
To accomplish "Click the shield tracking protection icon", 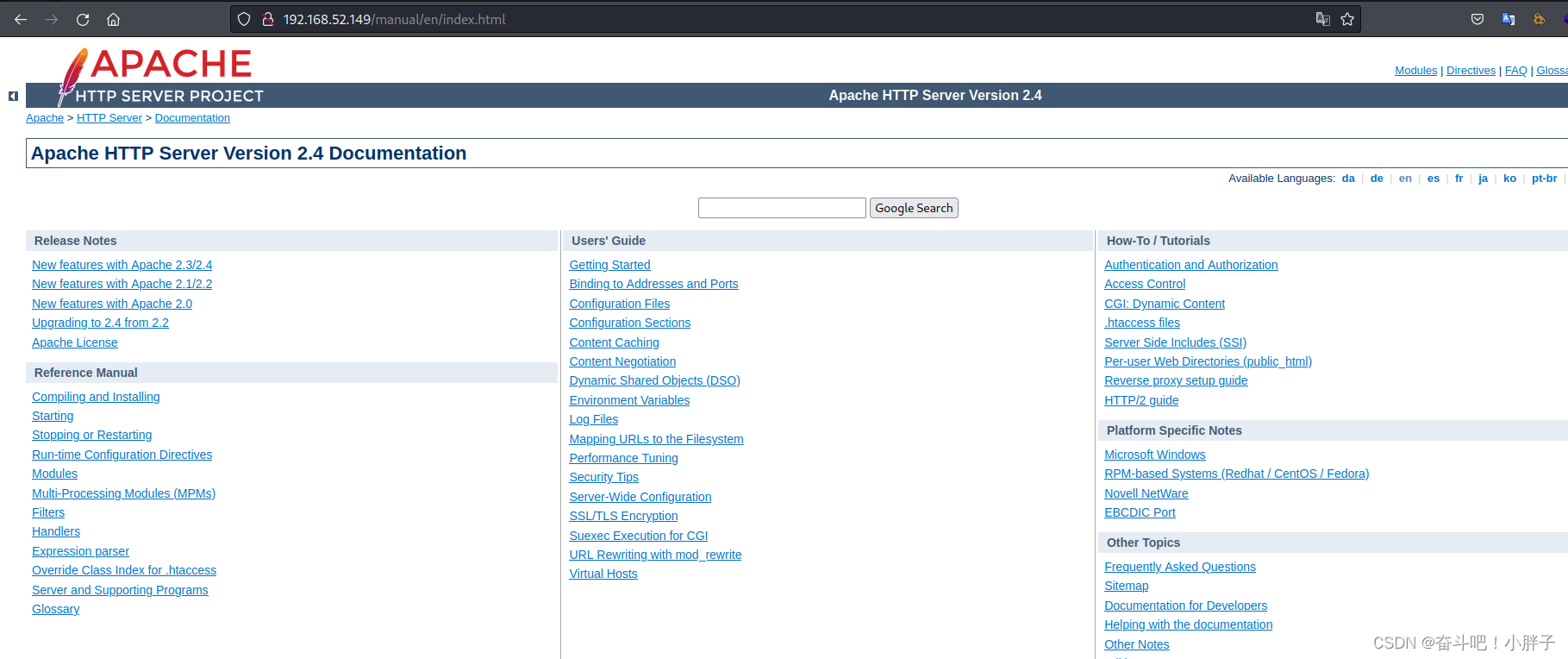I will click(x=244, y=19).
